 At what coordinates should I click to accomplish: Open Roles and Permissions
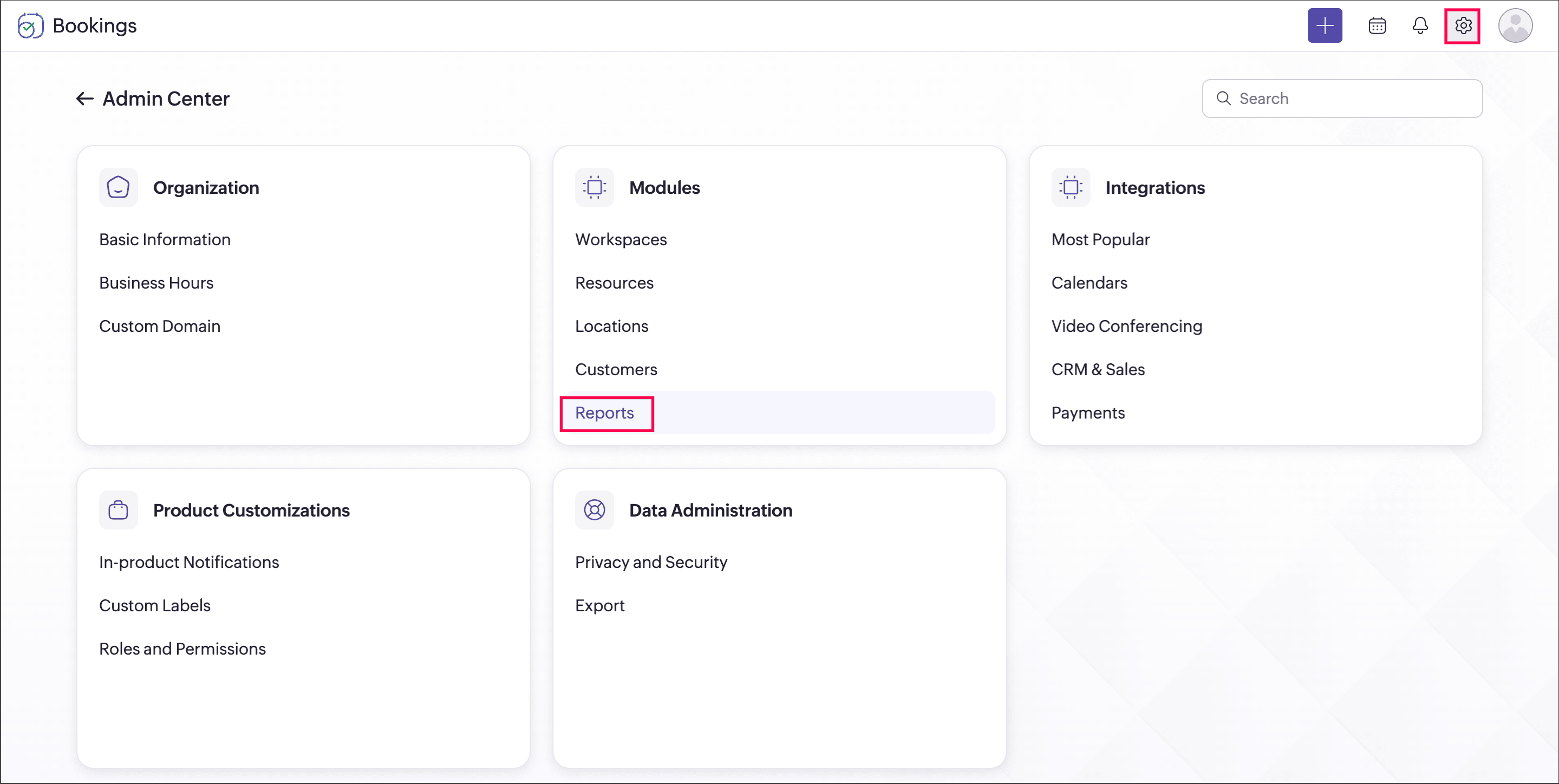tap(182, 649)
